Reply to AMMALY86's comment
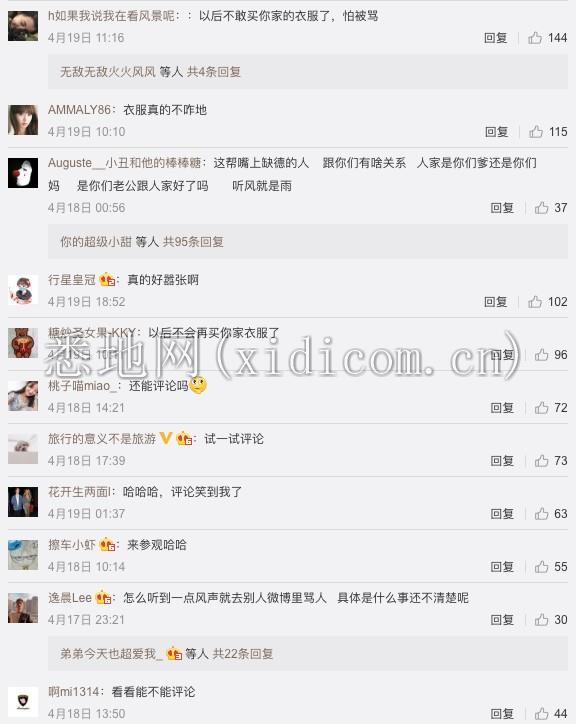The image size is (576, 724). (x=497, y=132)
